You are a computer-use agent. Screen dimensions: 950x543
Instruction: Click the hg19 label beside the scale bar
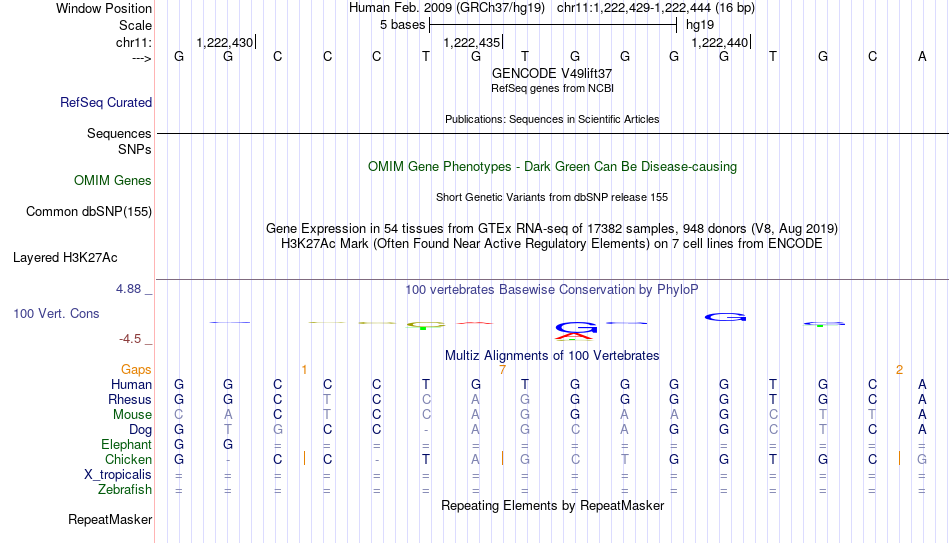point(700,25)
